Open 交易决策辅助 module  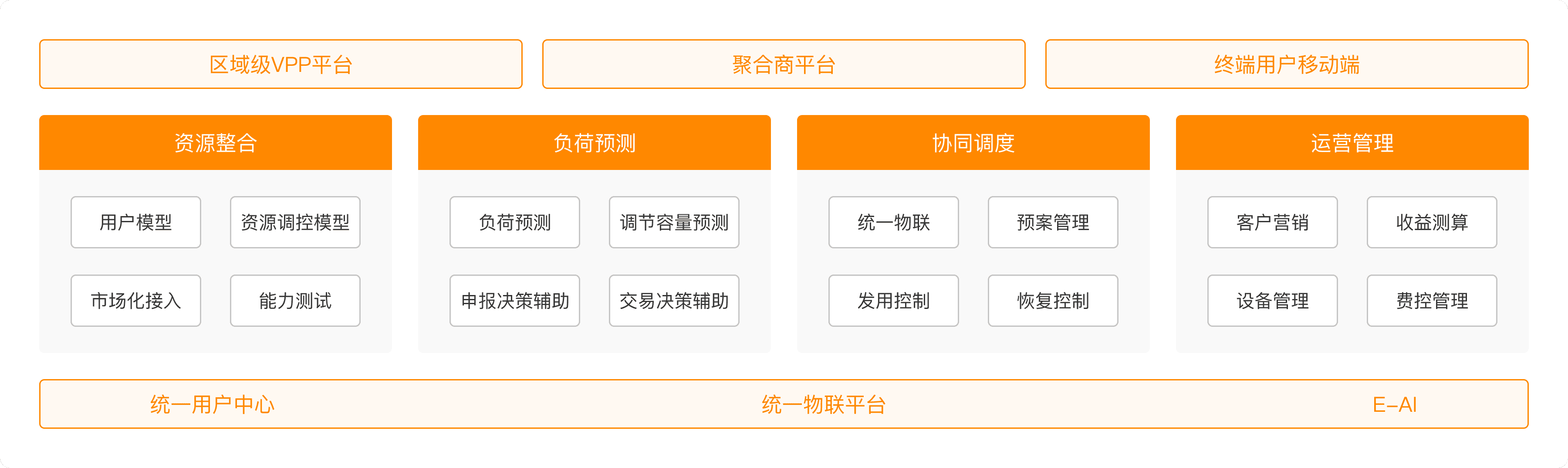[674, 301]
